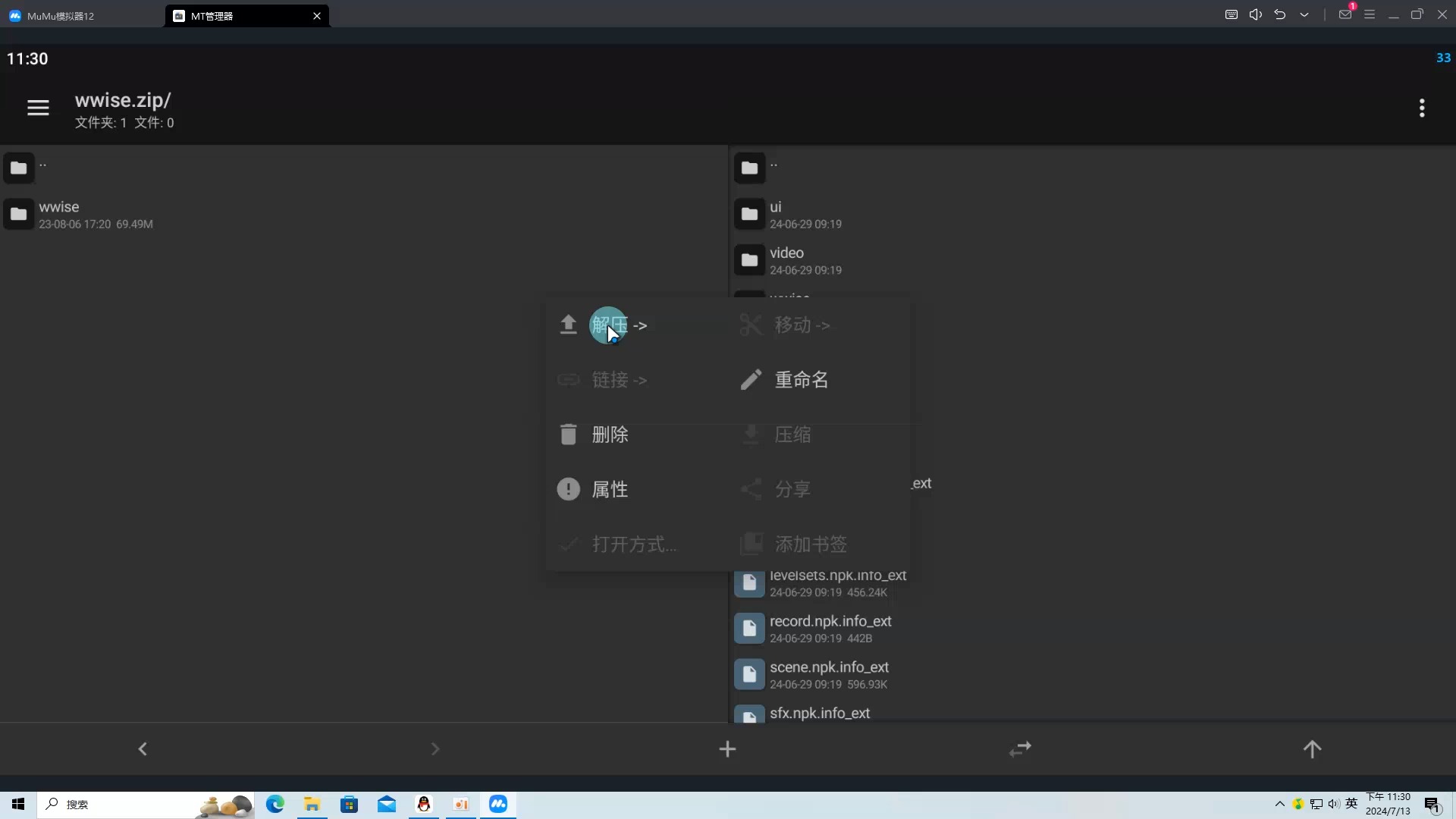Close the MT管理器 tab

317,16
